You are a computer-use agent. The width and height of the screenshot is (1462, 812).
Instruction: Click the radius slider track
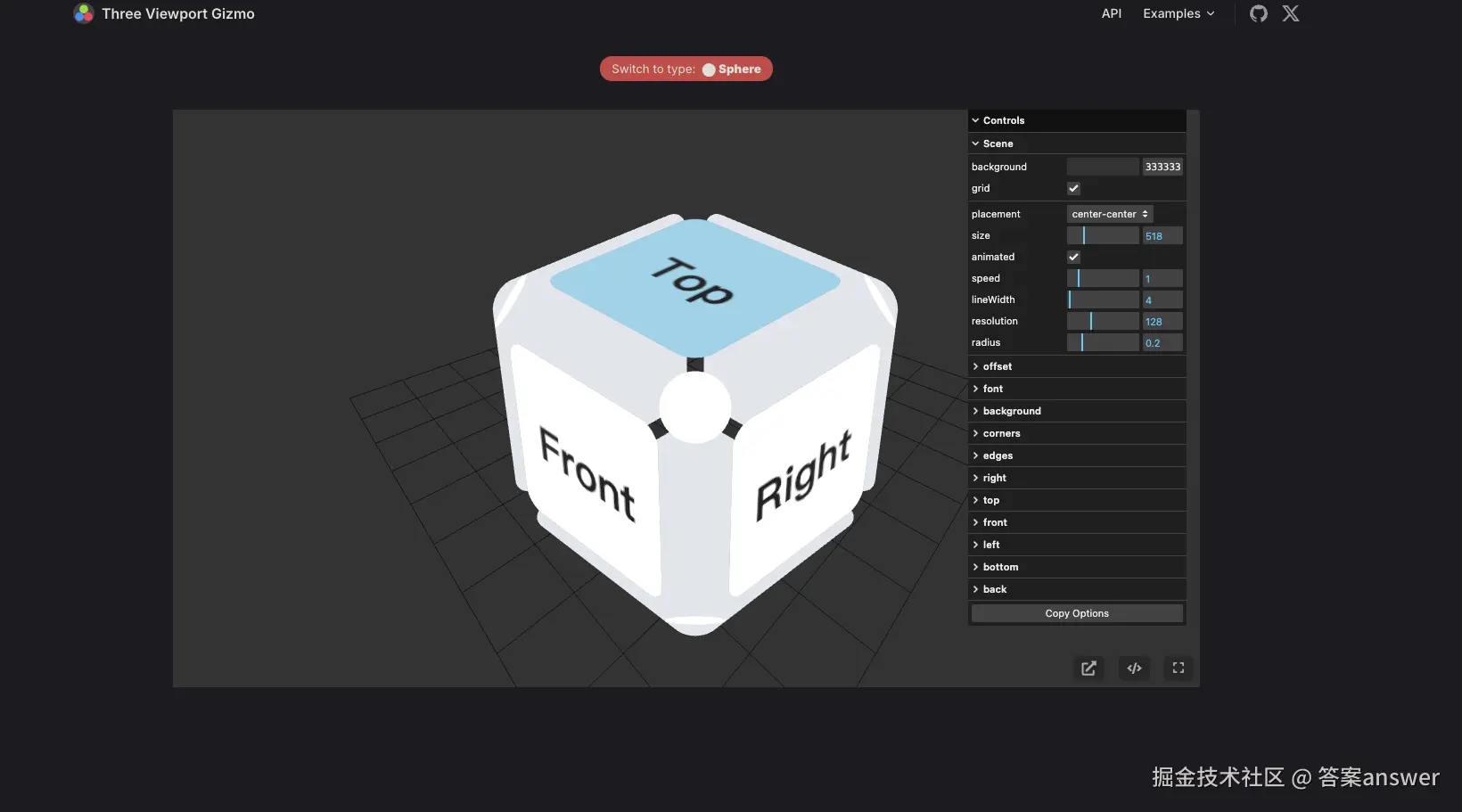pyautogui.click(x=1103, y=342)
